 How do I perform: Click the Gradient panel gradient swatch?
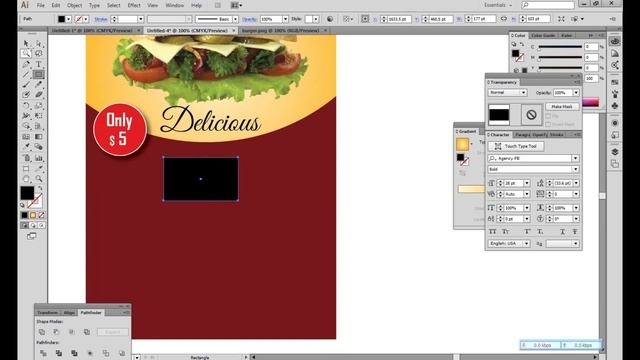[462, 144]
